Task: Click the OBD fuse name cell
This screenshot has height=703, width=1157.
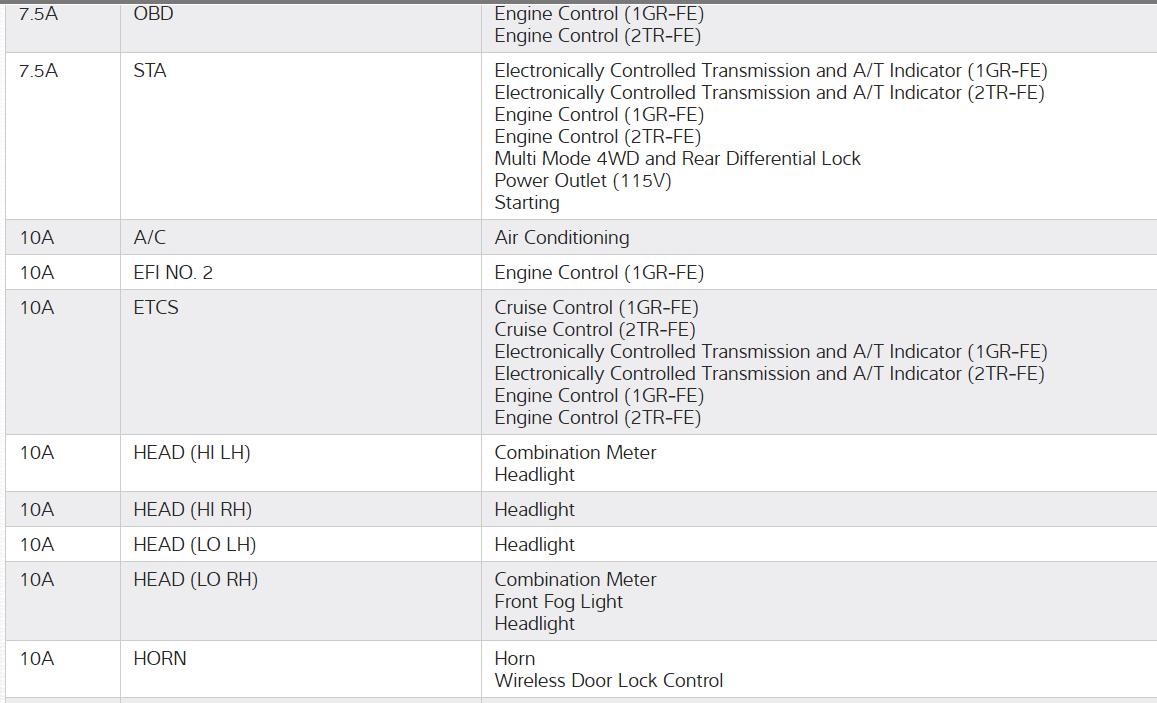Action: 153,14
